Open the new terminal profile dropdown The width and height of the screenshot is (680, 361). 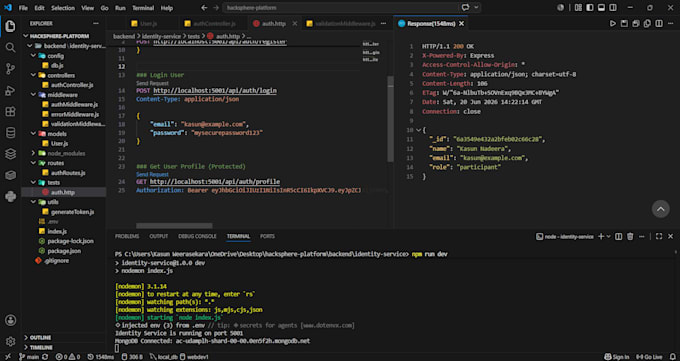pos(608,236)
